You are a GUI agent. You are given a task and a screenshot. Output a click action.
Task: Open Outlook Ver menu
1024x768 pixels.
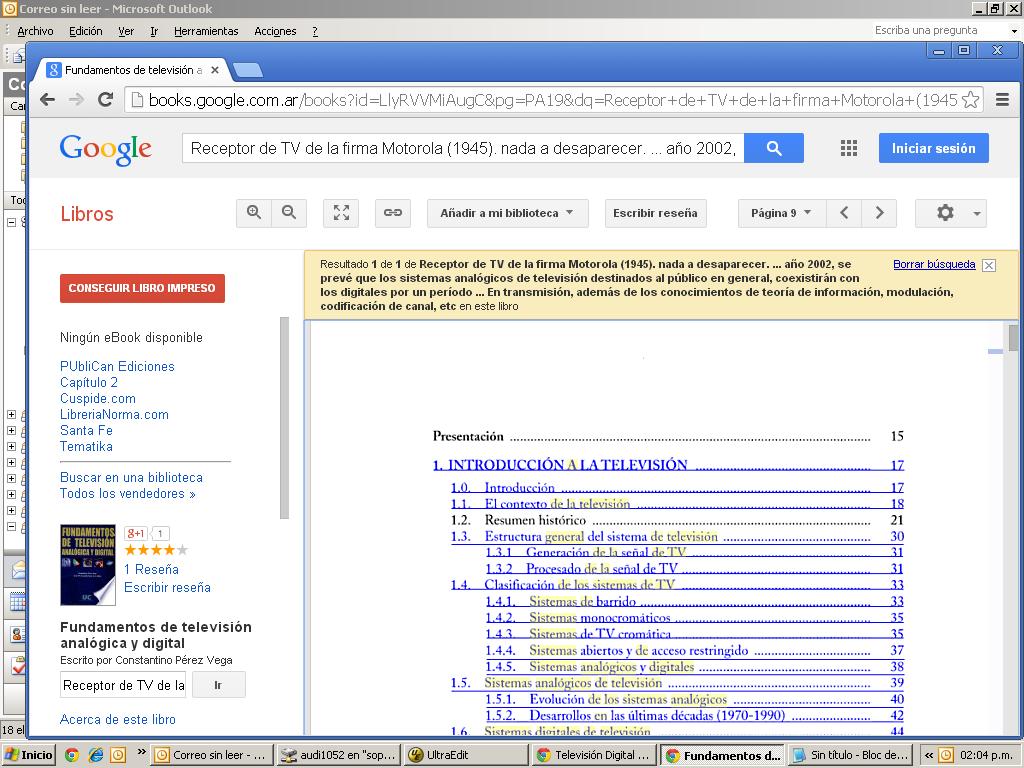click(x=126, y=31)
